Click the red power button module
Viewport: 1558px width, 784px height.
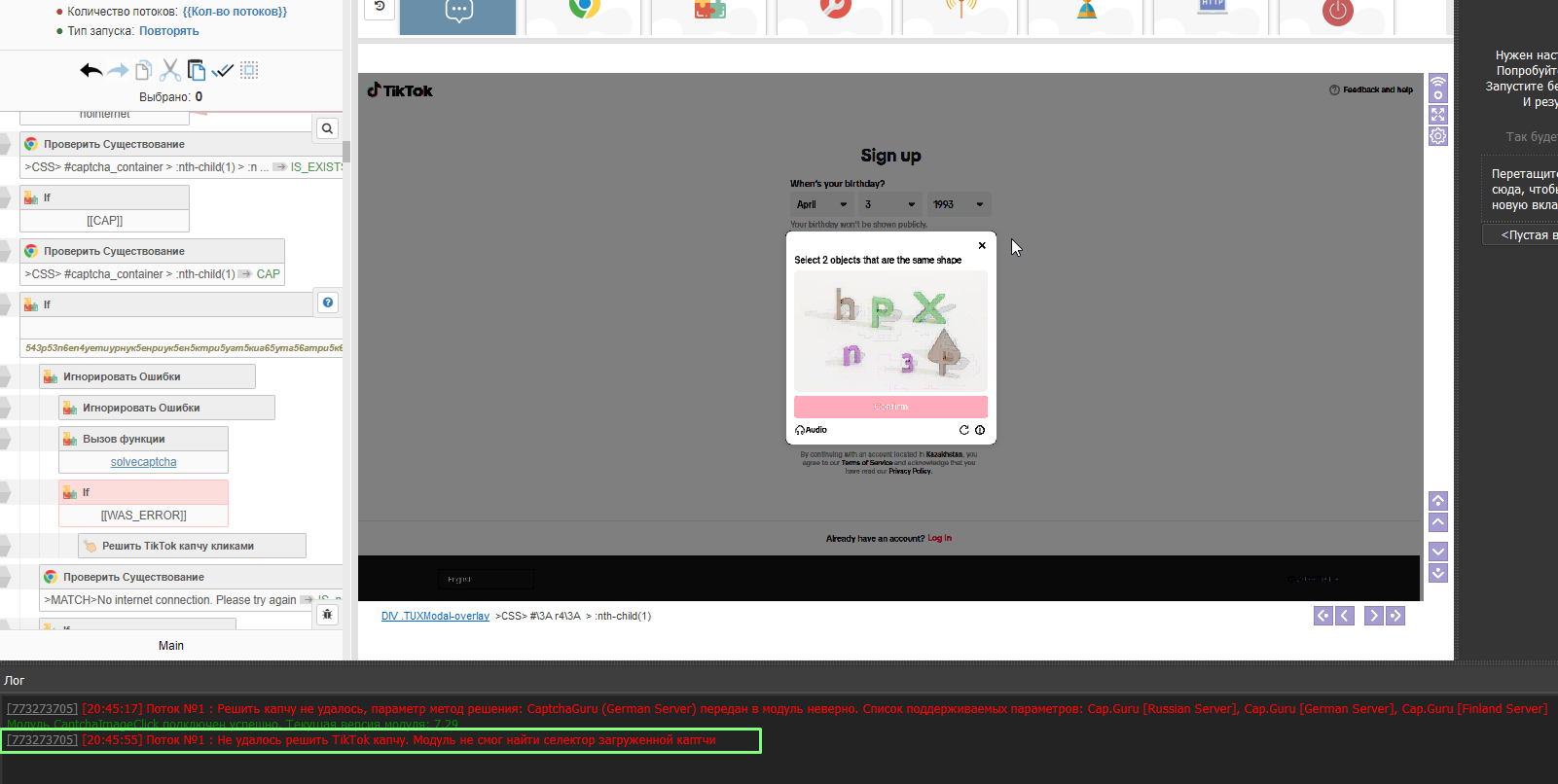click(1337, 12)
